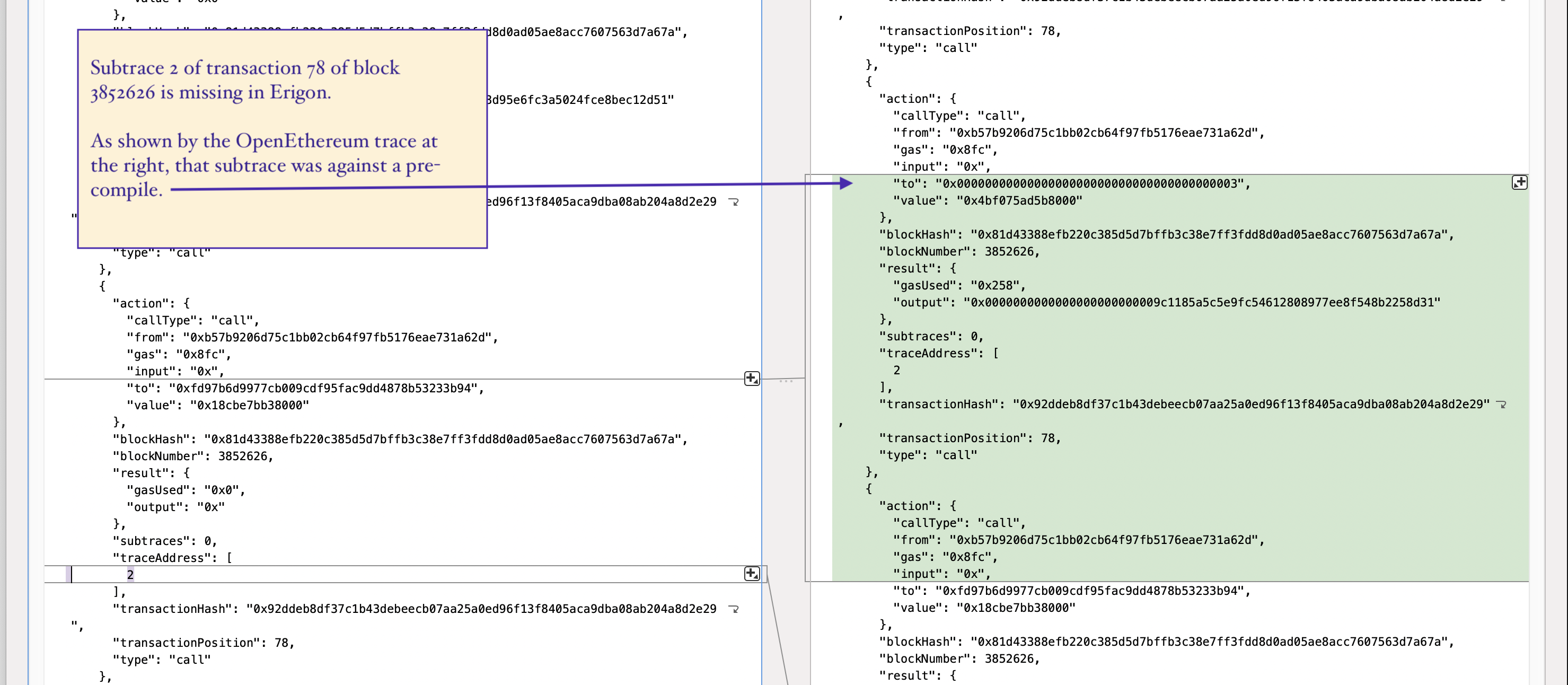This screenshot has width=1568, height=685.
Task: Select the "transactionPosition": 78 line on the right
Action: (970, 438)
